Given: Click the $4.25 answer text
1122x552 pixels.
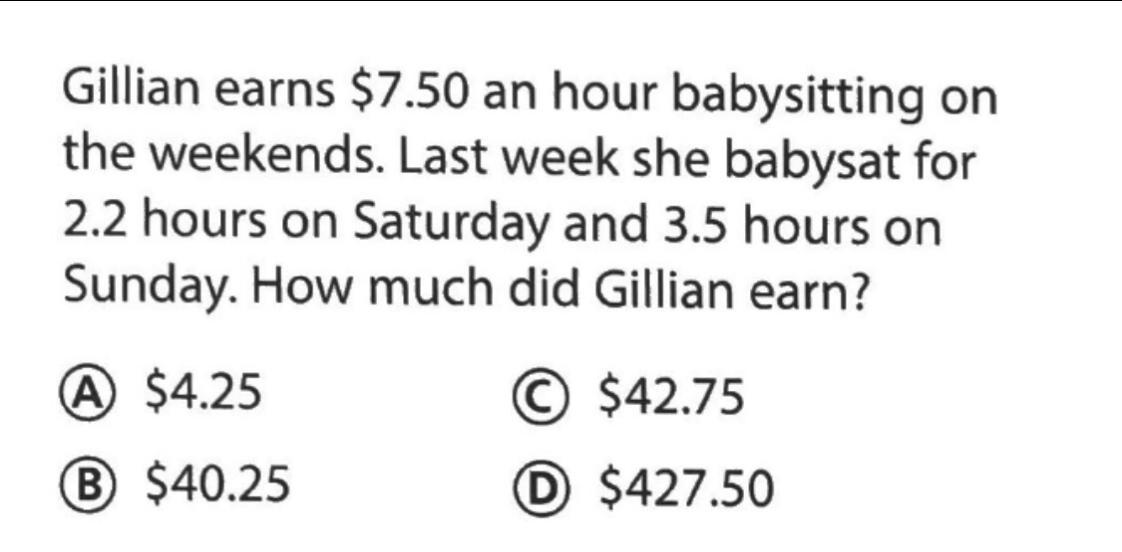Looking at the screenshot, I should point(203,393).
